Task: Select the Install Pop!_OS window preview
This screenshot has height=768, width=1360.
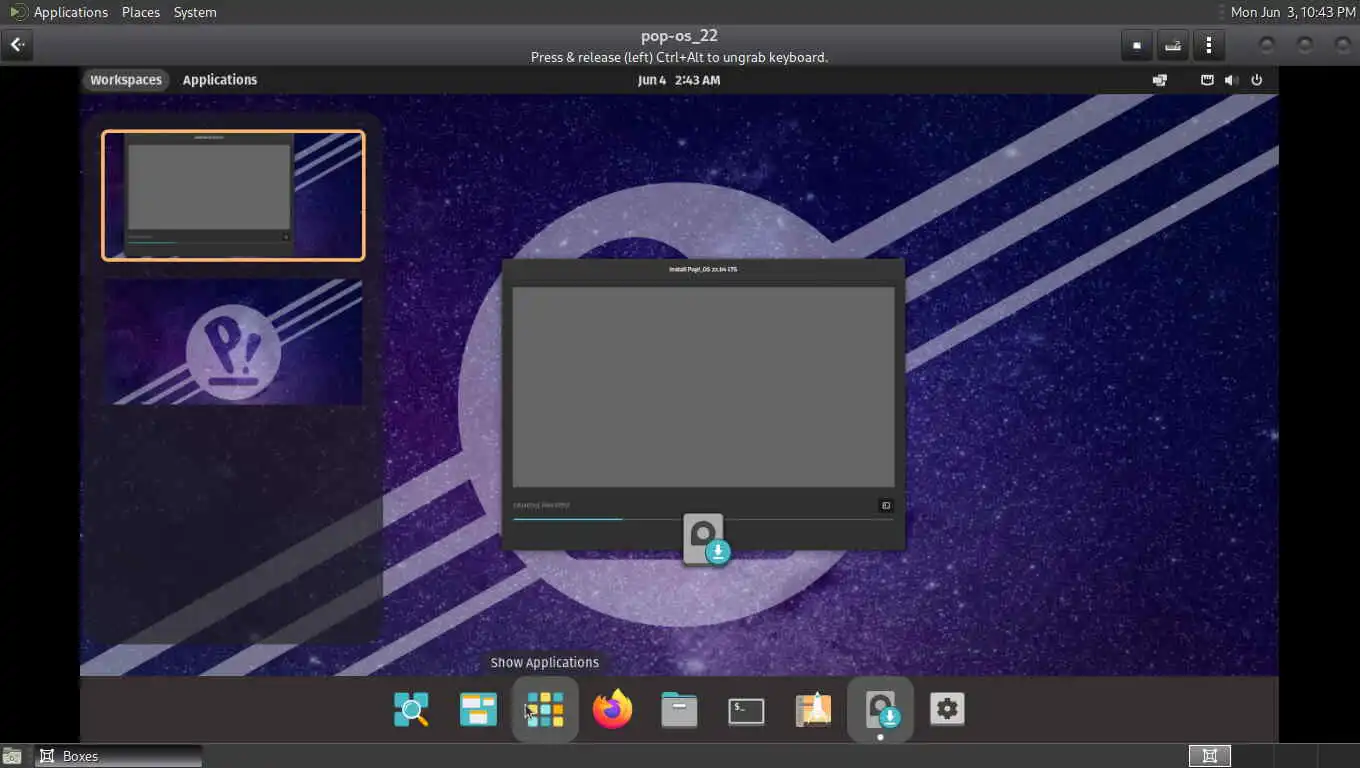Action: coord(703,404)
